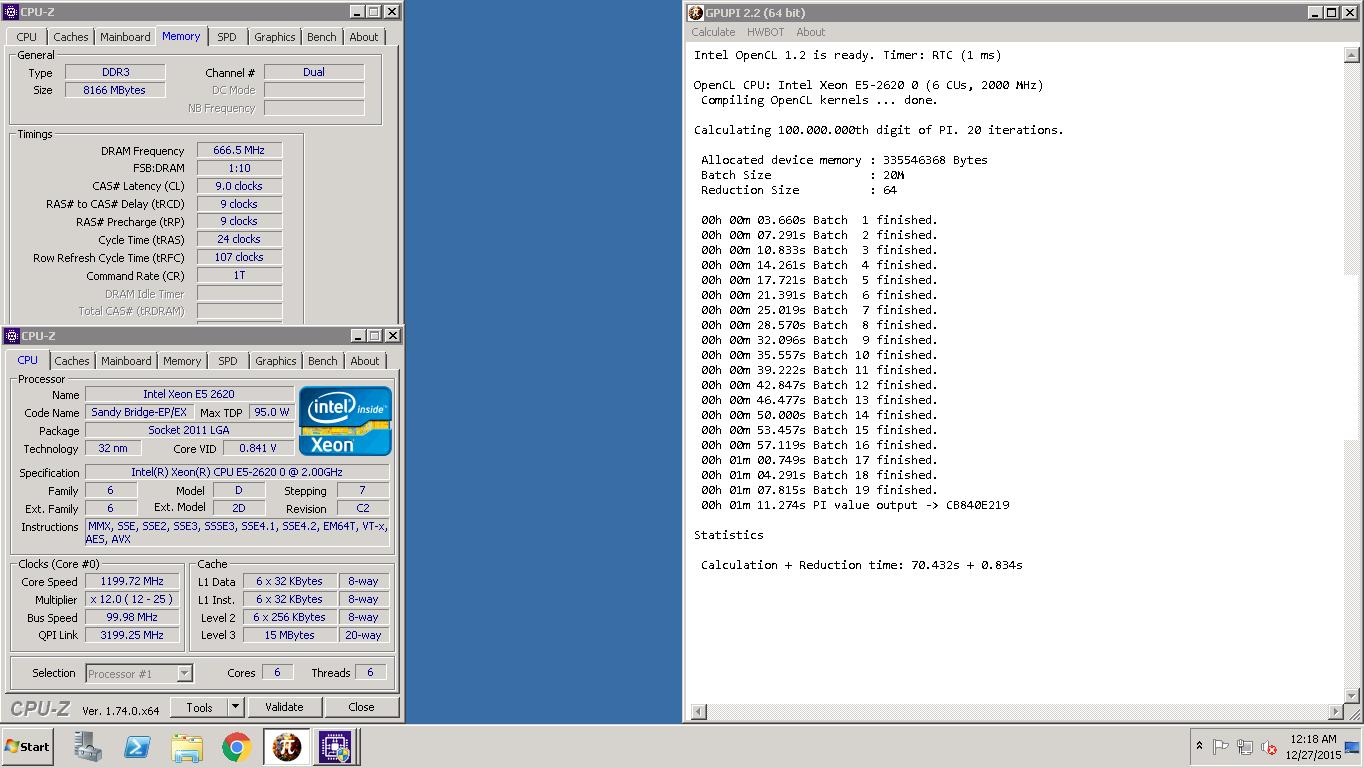This screenshot has height=768, width=1364.
Task: Click the muted volume tray icon
Action: point(1269,747)
